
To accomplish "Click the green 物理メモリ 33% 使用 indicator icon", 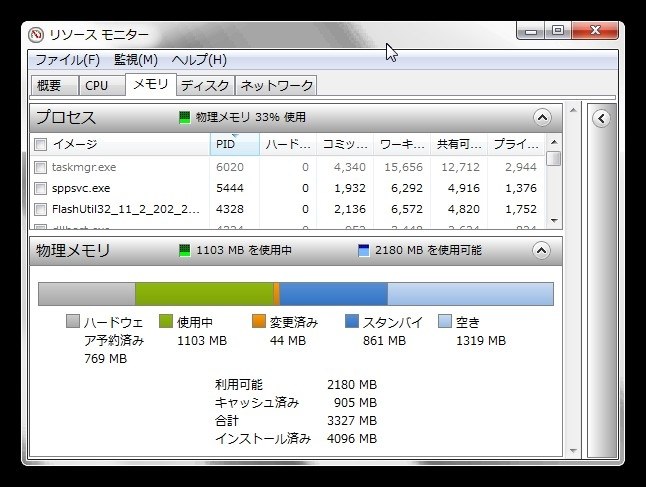I will click(x=185, y=117).
